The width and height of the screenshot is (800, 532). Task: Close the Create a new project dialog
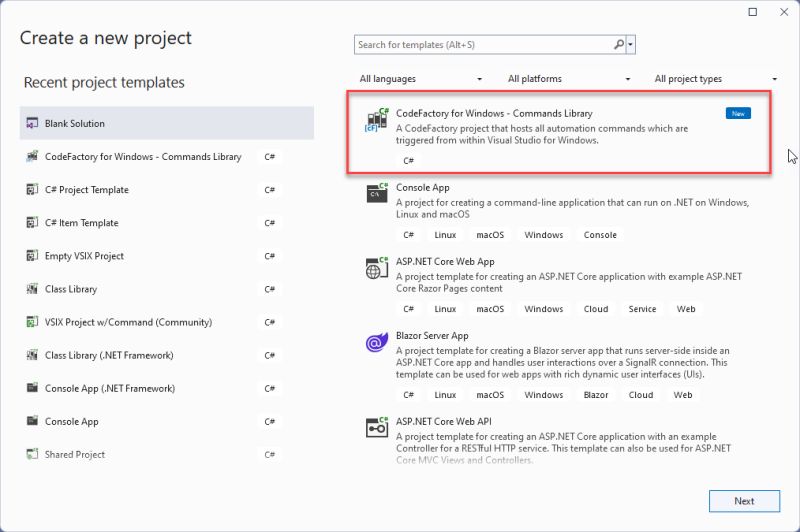coord(784,12)
